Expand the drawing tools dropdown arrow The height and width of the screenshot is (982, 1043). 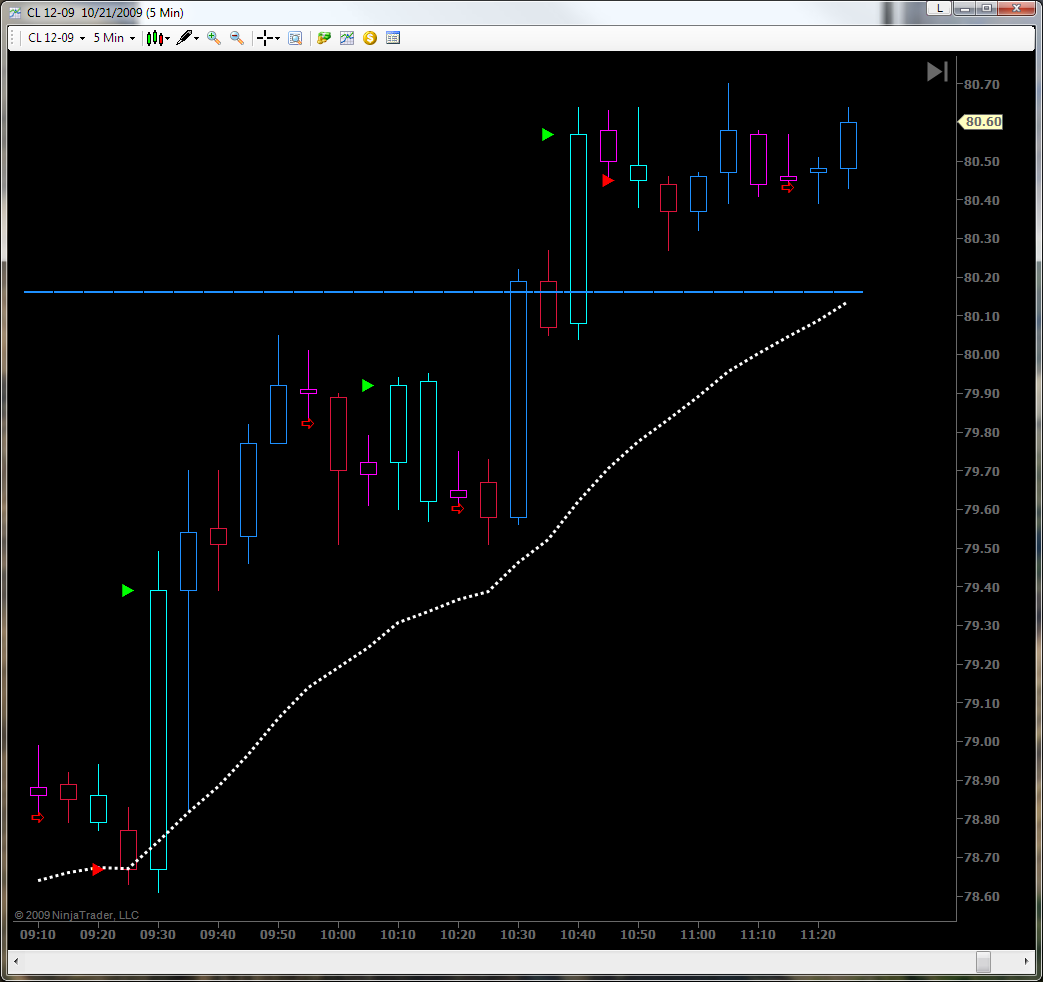click(197, 39)
